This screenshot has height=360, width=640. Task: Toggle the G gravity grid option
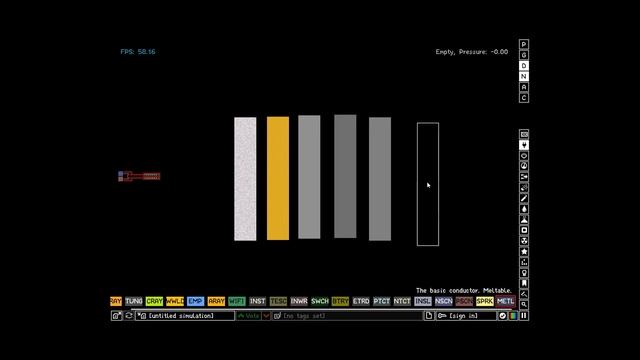tap(524, 55)
